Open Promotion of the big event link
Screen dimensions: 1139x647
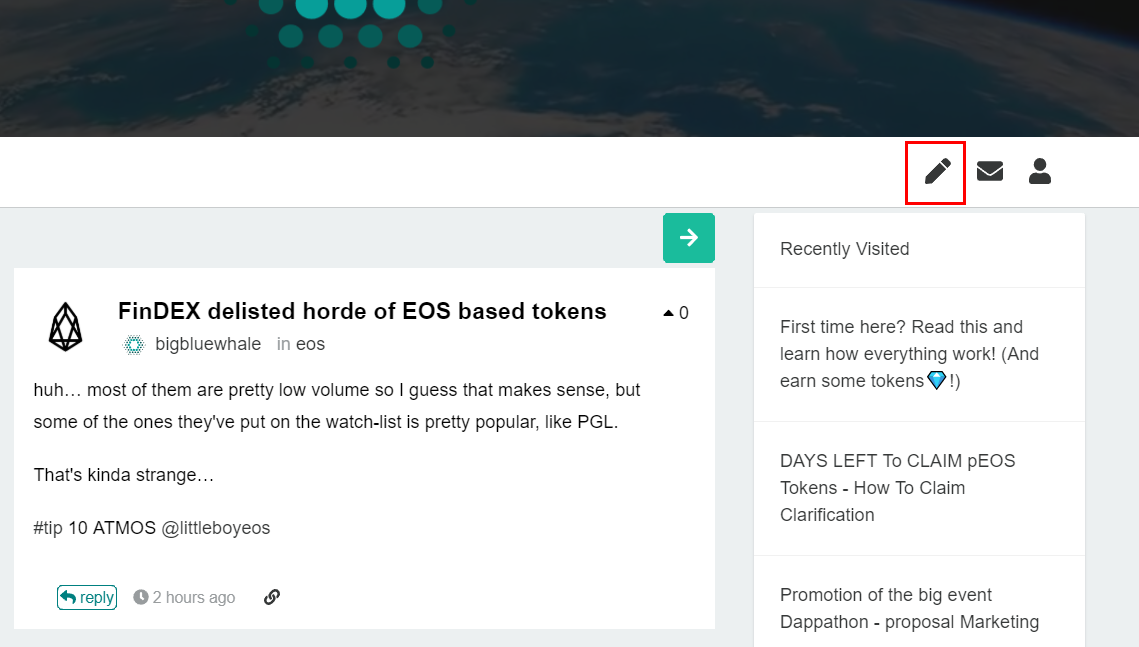point(909,609)
